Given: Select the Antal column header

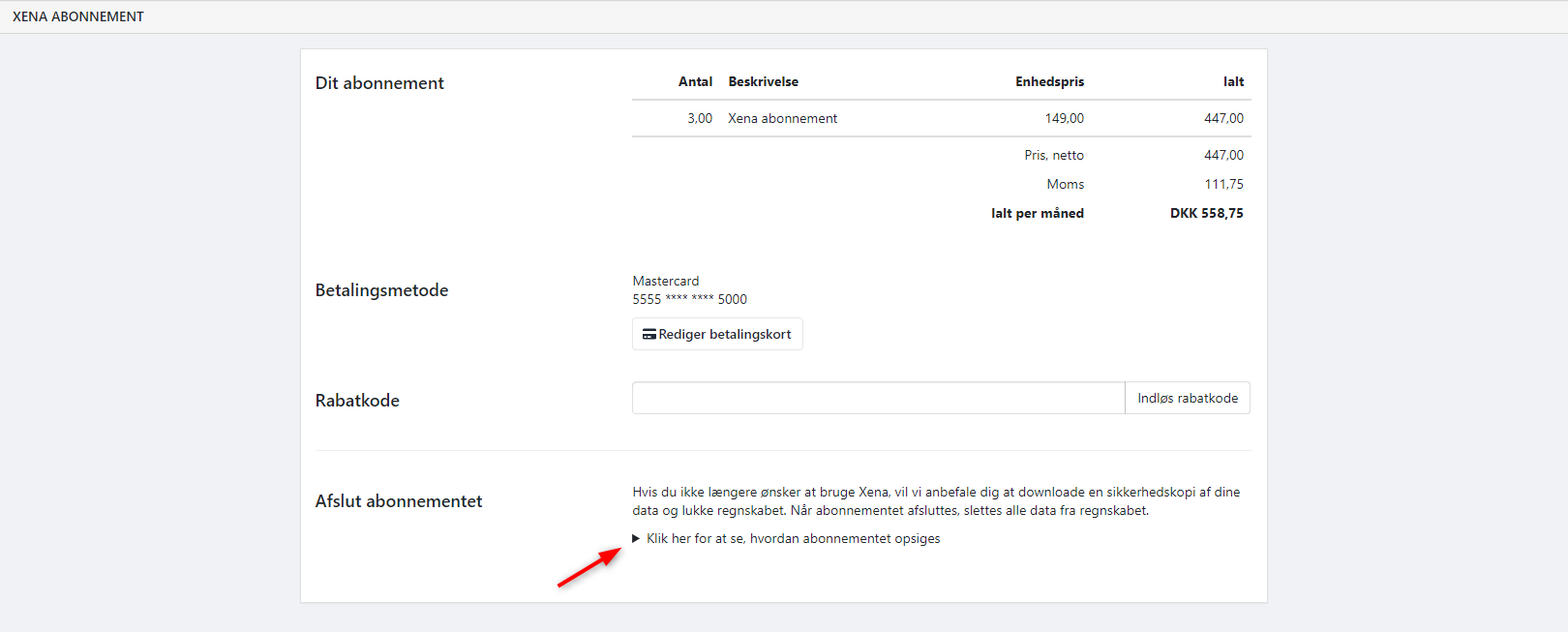Looking at the screenshot, I should pos(695,82).
